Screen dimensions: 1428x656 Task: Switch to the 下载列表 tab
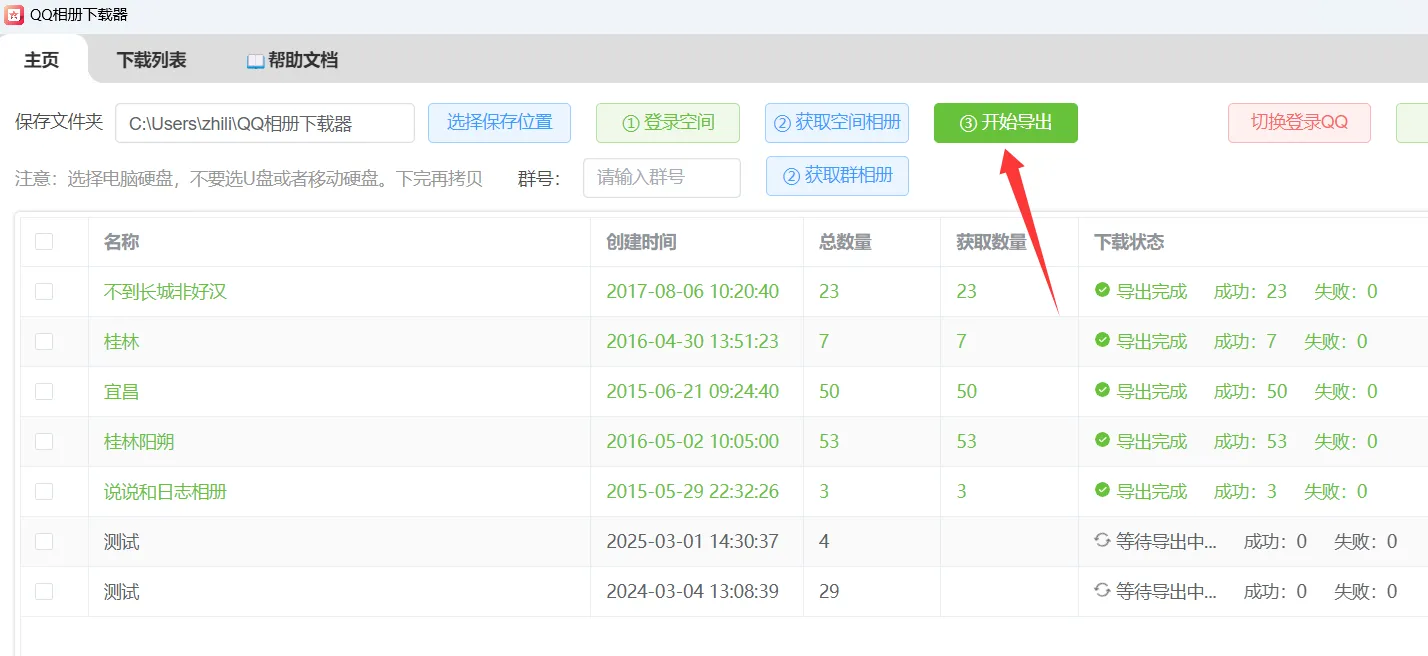pos(151,60)
